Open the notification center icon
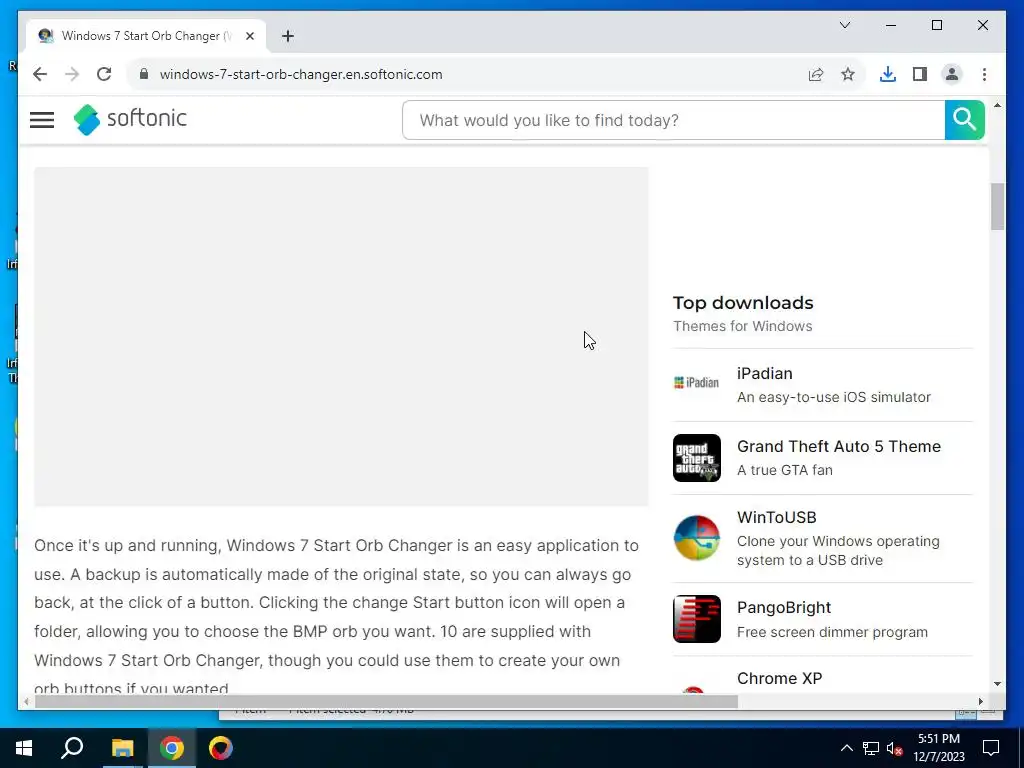Screen dimensions: 1024x768 [991, 748]
